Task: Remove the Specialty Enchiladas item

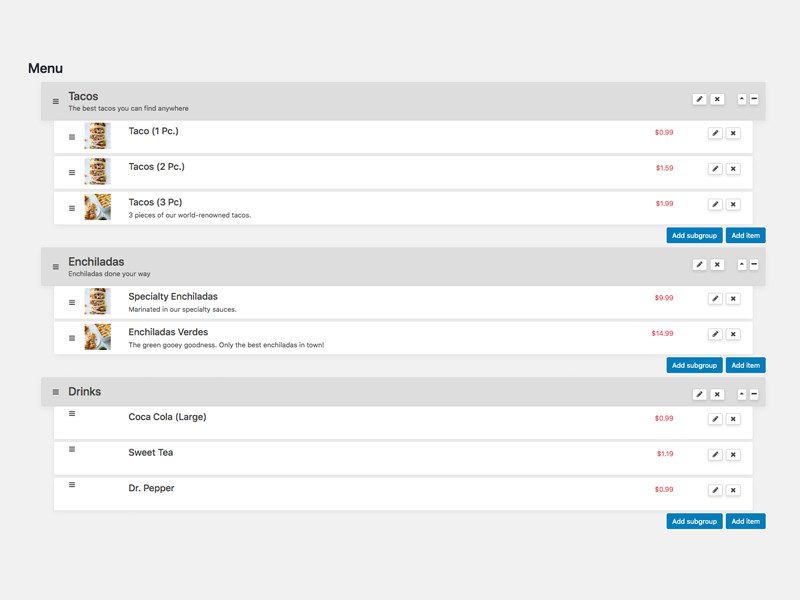Action: (733, 299)
